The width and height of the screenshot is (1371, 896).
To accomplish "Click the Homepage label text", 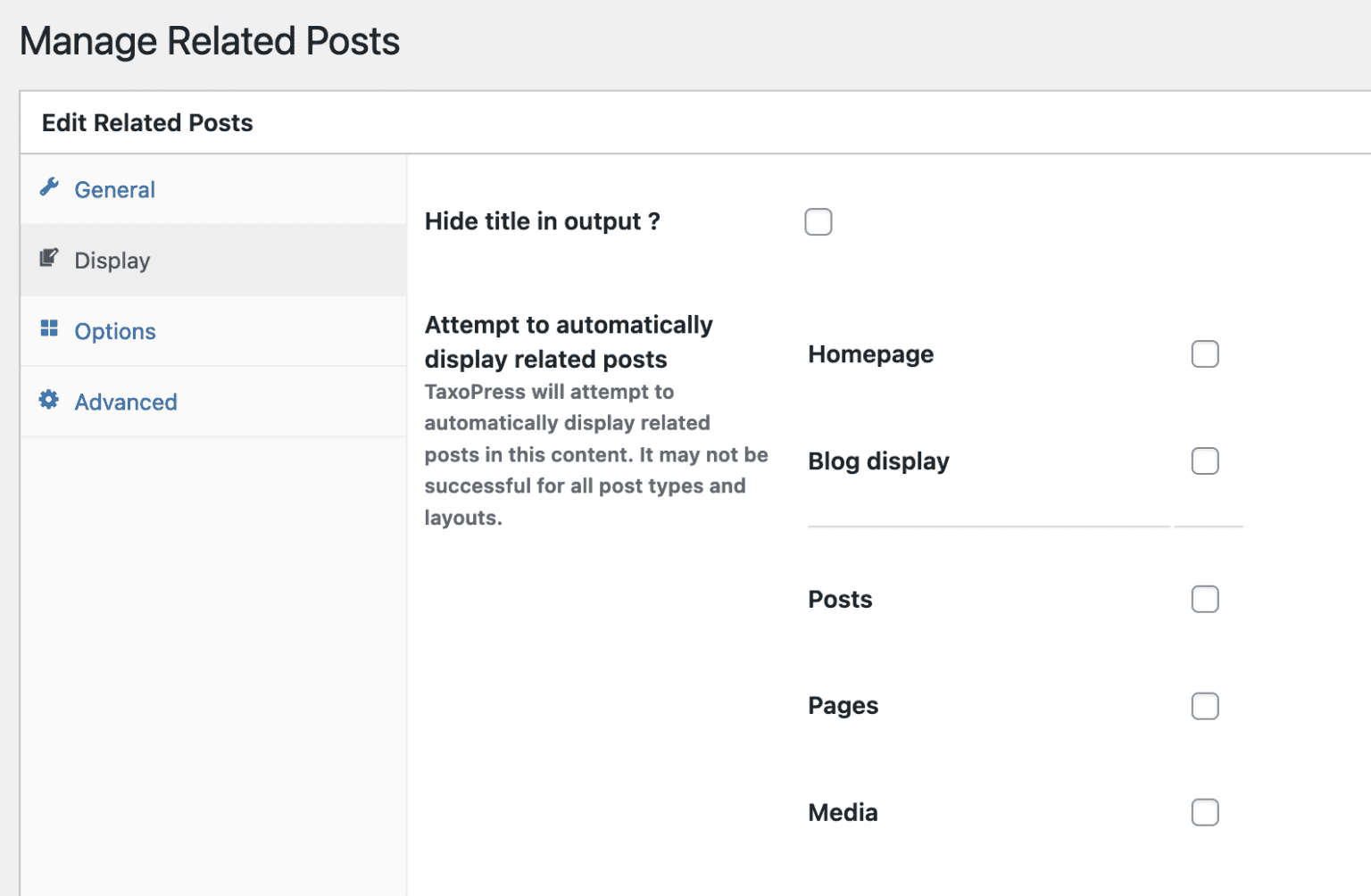I will 870,353.
